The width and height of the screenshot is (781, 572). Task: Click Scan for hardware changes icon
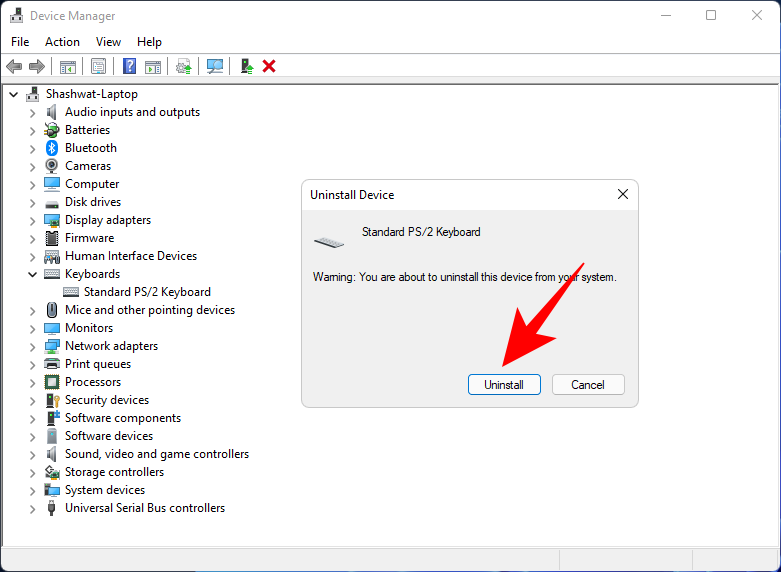215,66
